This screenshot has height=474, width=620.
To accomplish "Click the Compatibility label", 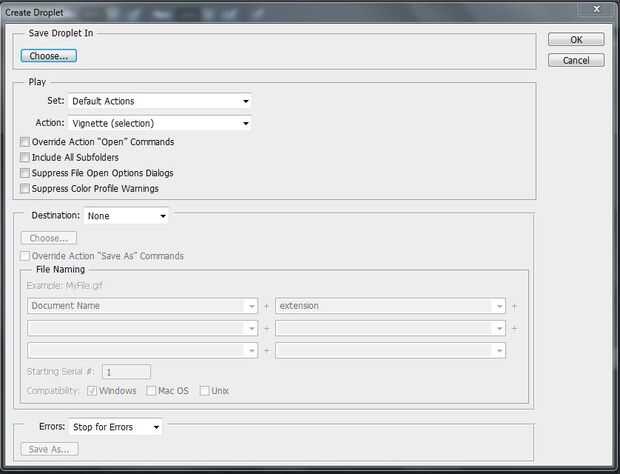I will pyautogui.click(x=53, y=391).
